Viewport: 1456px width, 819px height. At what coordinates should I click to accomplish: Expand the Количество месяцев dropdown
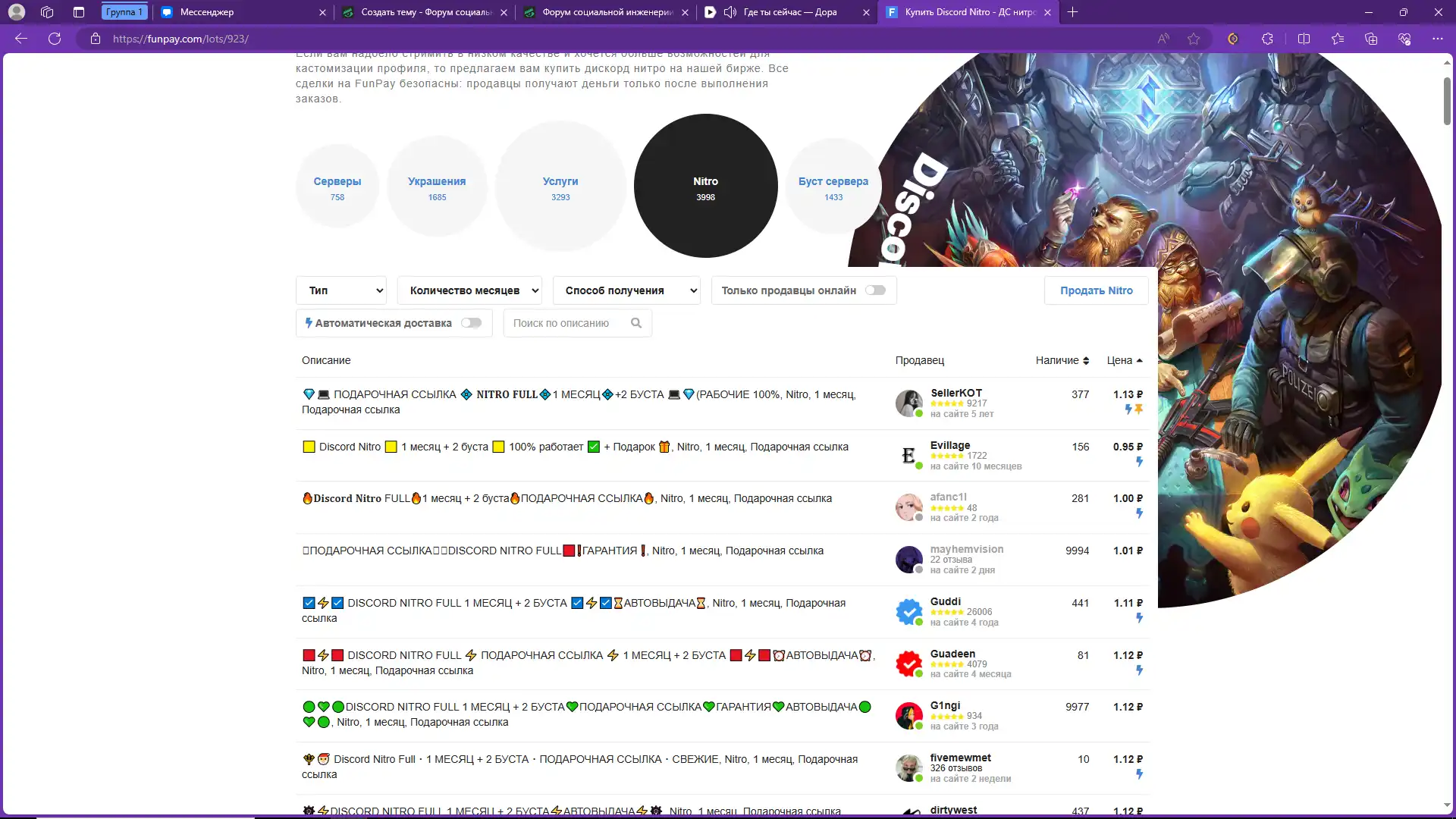pos(469,290)
